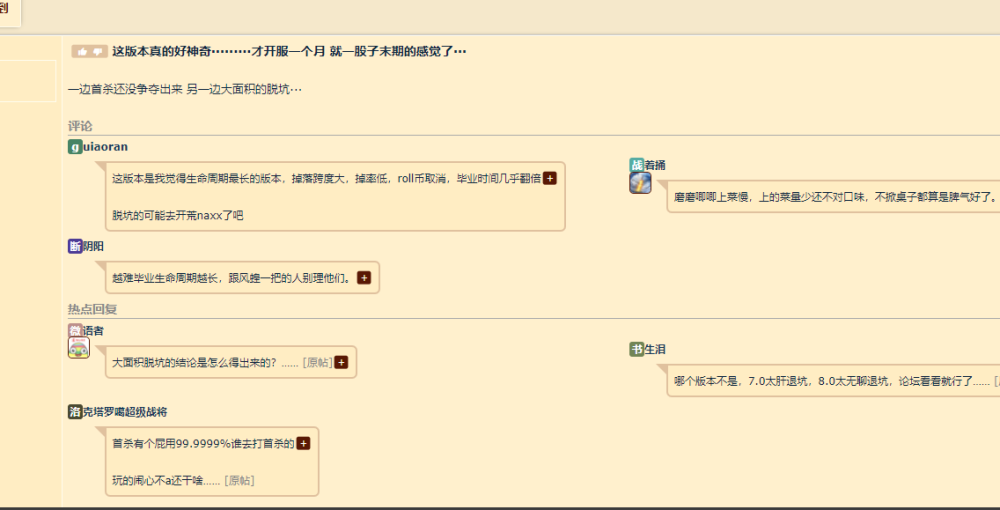Viewport: 1000px width, 510px height.
Task: Open guiaoran's green letter badge
Action: click(75, 147)
